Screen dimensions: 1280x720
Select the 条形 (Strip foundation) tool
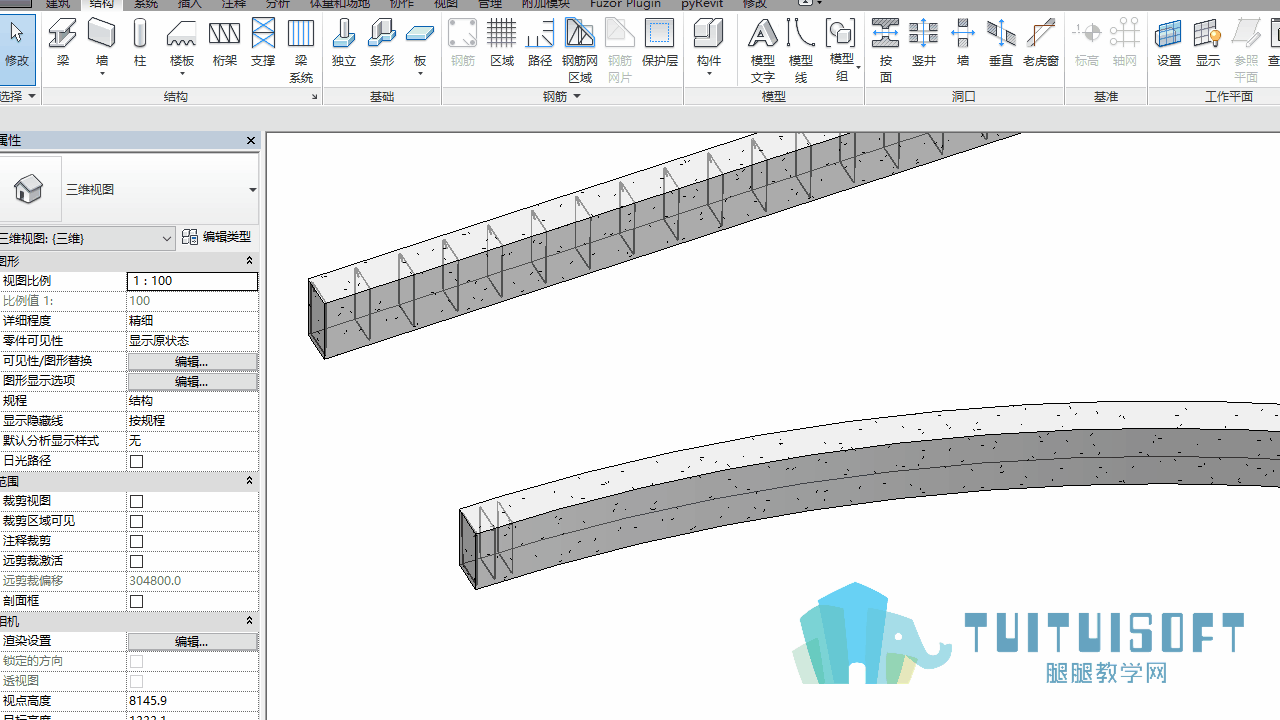[x=382, y=42]
